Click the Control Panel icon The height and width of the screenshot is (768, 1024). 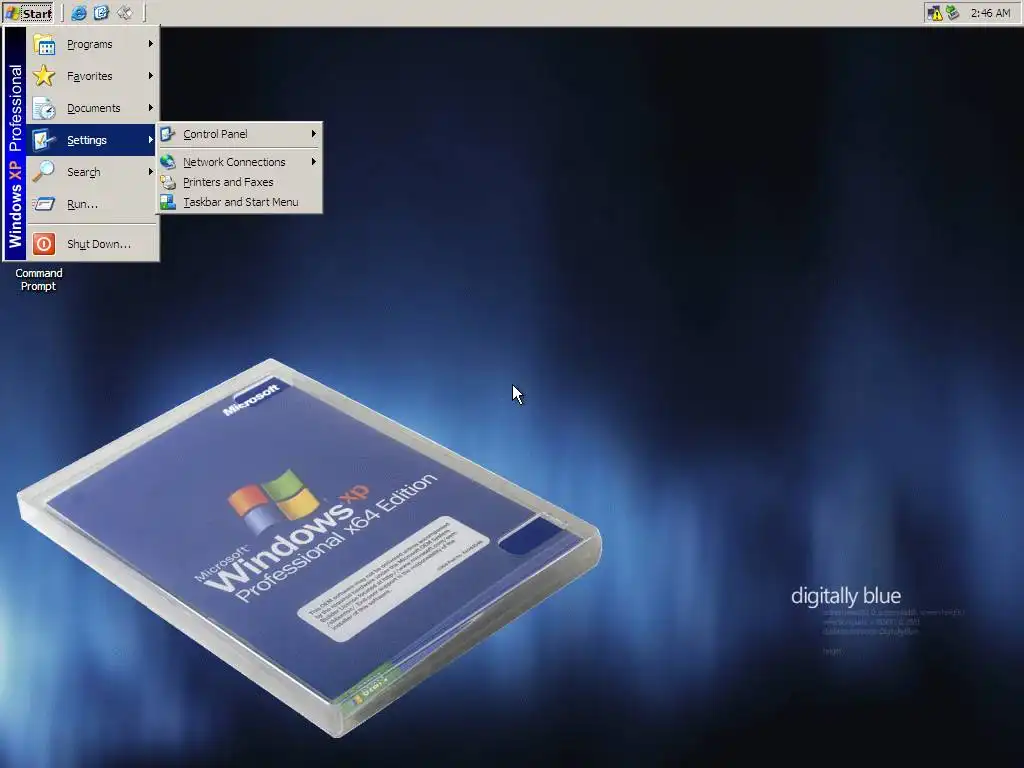tap(168, 134)
